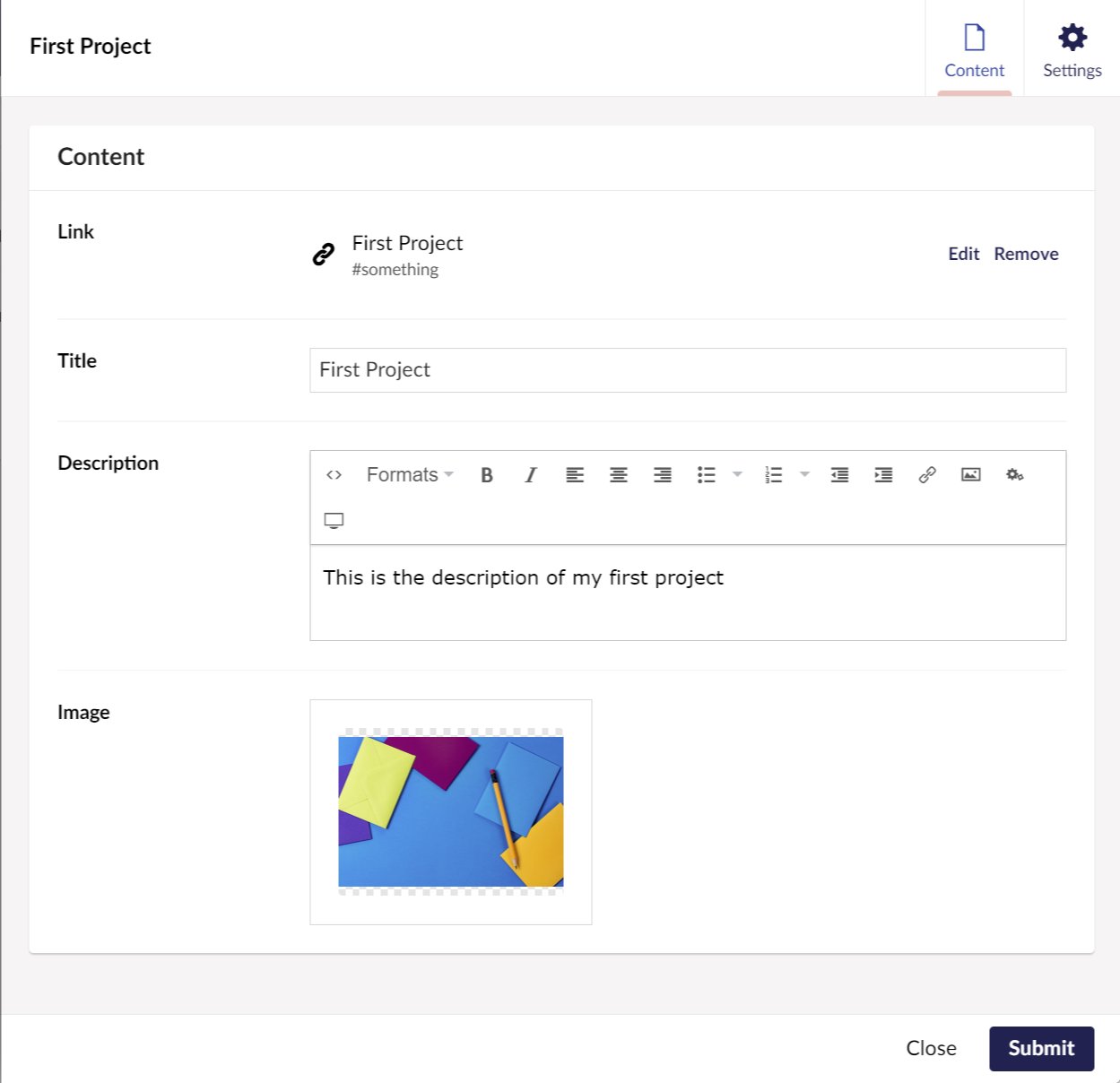Viewport: 1120px width, 1083px height.
Task: Center align the description text
Action: tap(619, 475)
